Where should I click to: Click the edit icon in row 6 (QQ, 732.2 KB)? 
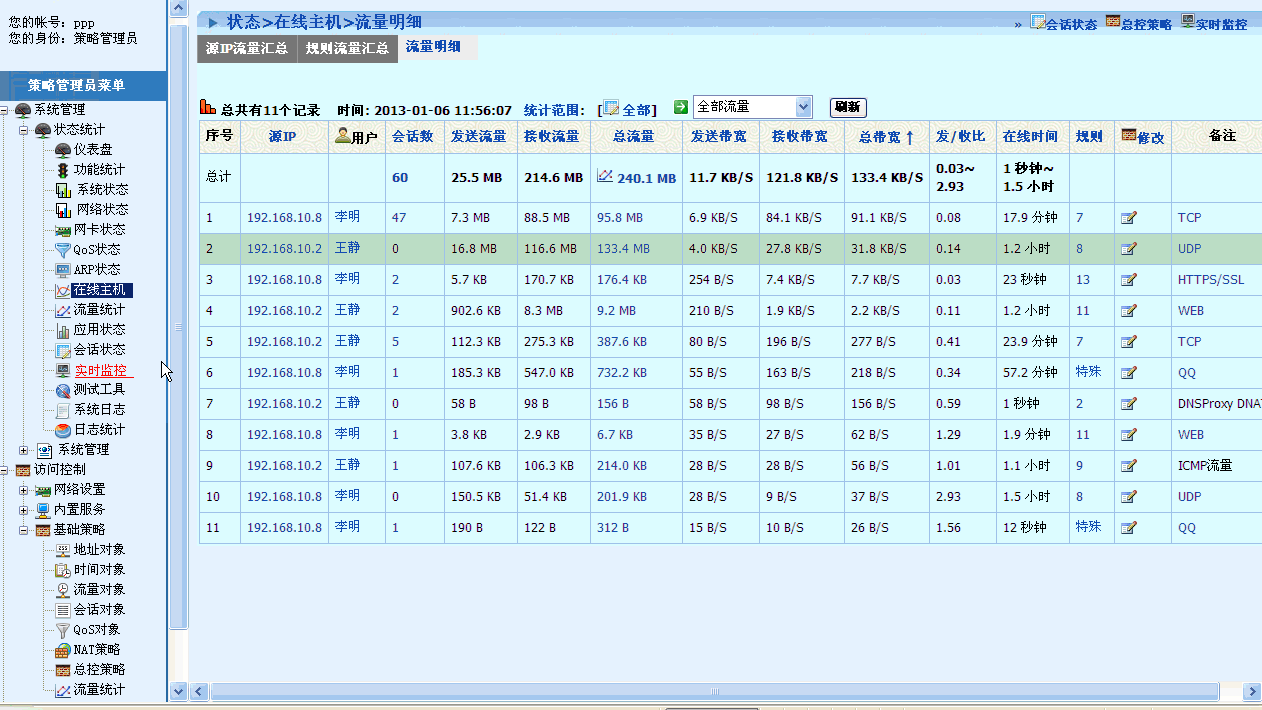pos(1129,373)
